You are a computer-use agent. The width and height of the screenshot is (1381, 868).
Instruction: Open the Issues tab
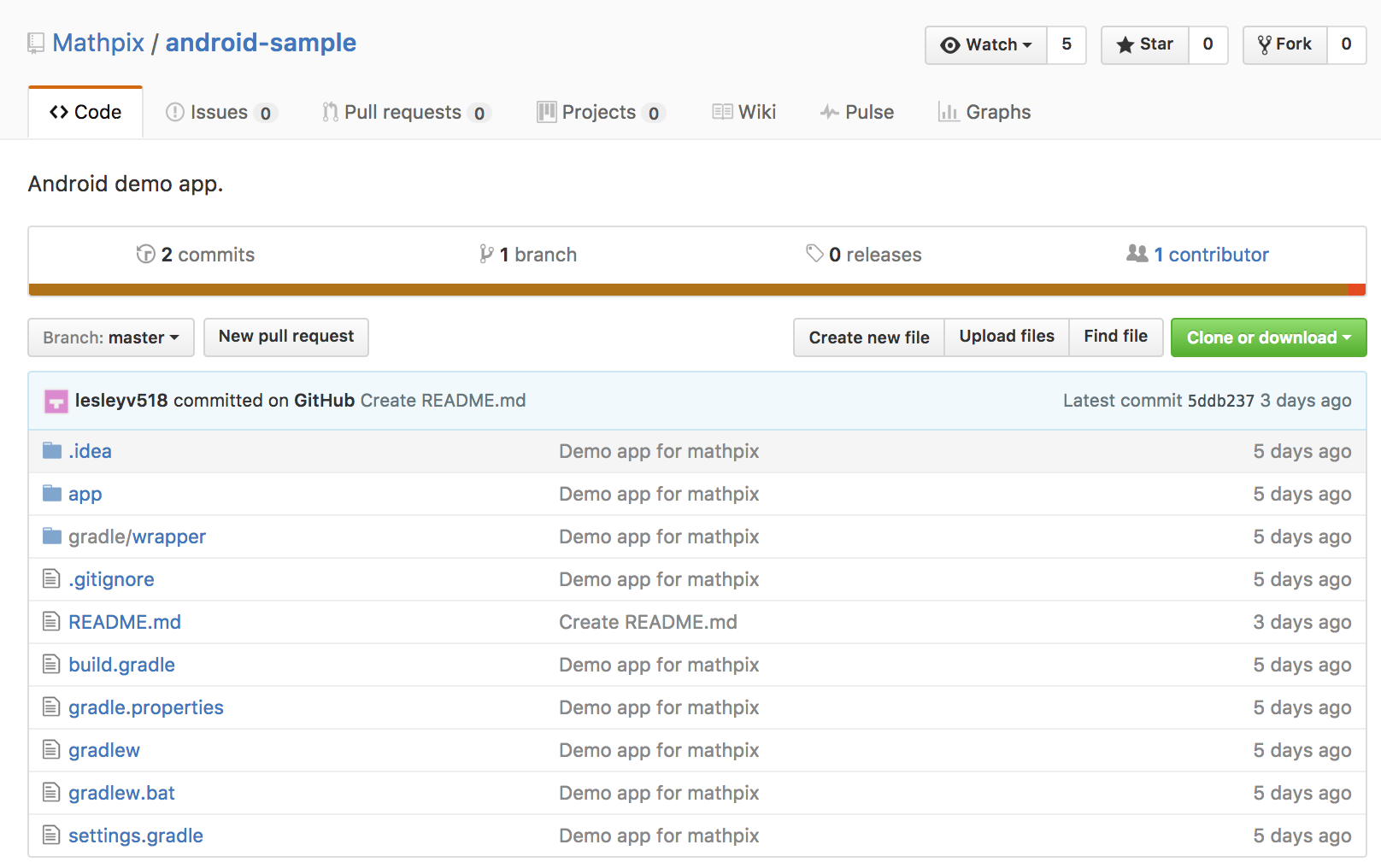[x=221, y=112]
